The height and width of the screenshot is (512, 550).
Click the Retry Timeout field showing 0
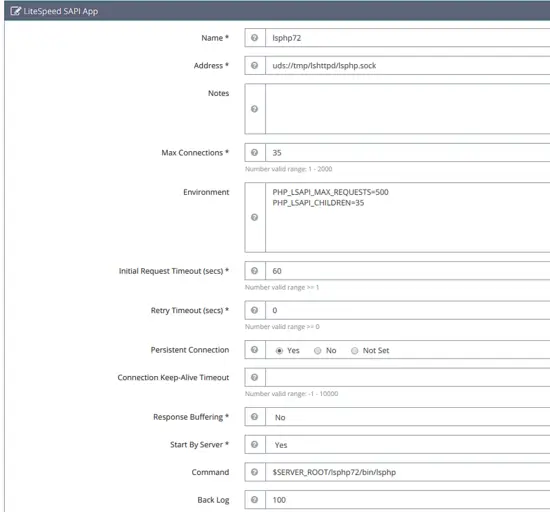click(x=408, y=310)
